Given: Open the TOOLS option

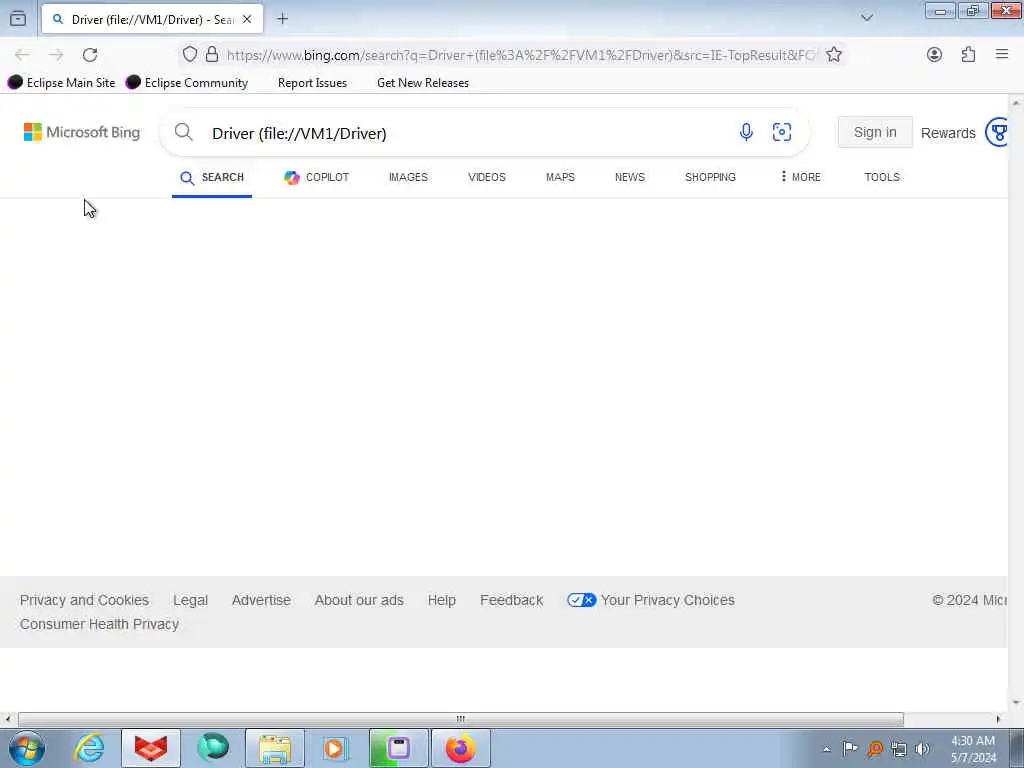Looking at the screenshot, I should coord(882,178).
